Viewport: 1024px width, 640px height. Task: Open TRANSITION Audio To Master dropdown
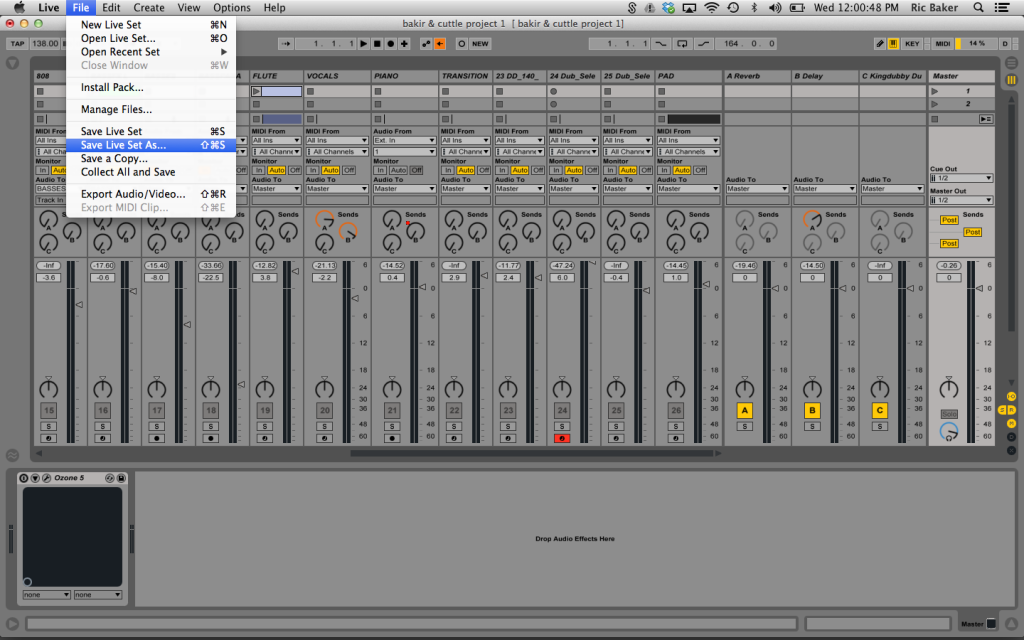pos(465,189)
